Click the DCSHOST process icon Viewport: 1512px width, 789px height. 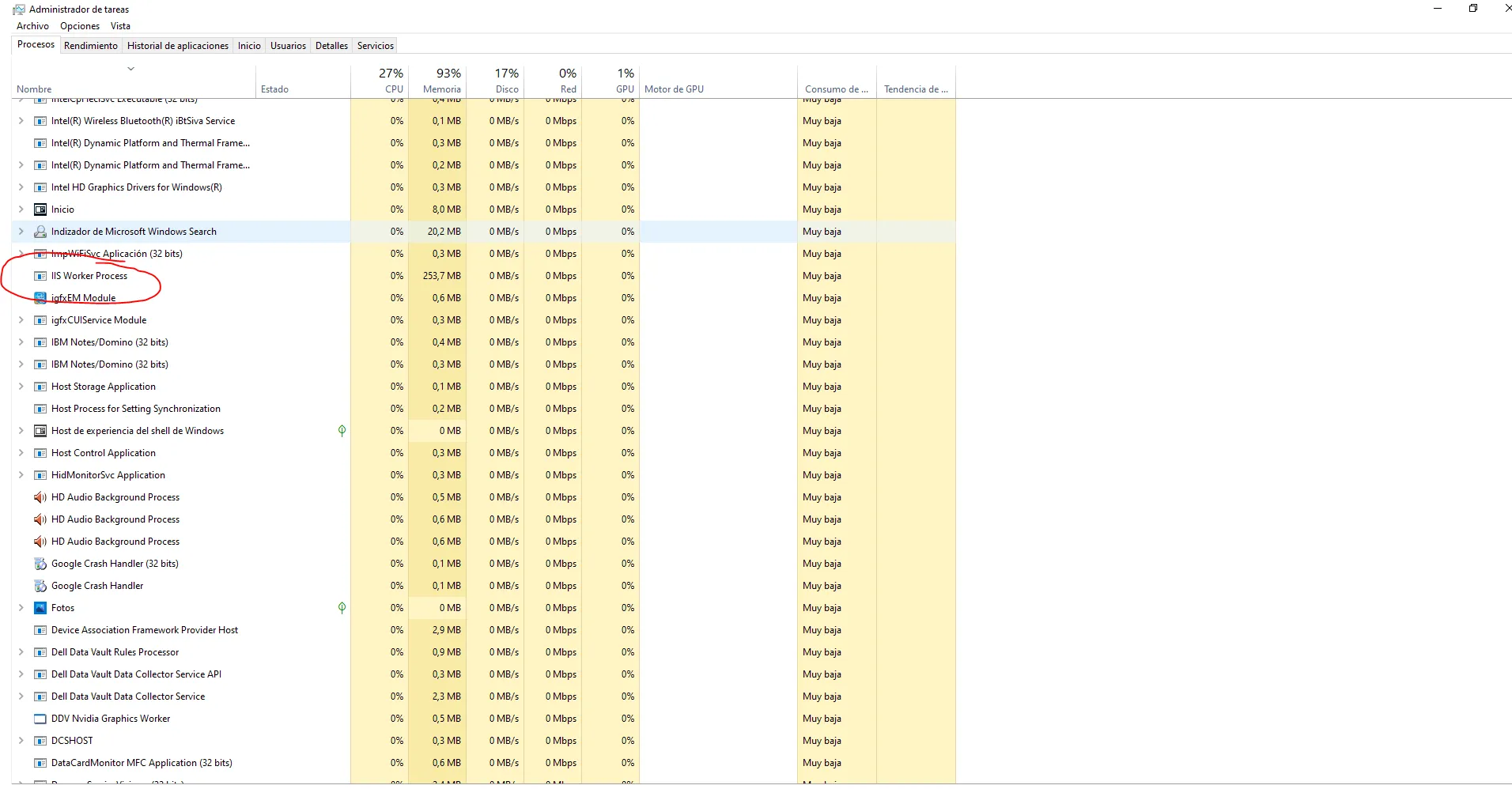point(40,741)
